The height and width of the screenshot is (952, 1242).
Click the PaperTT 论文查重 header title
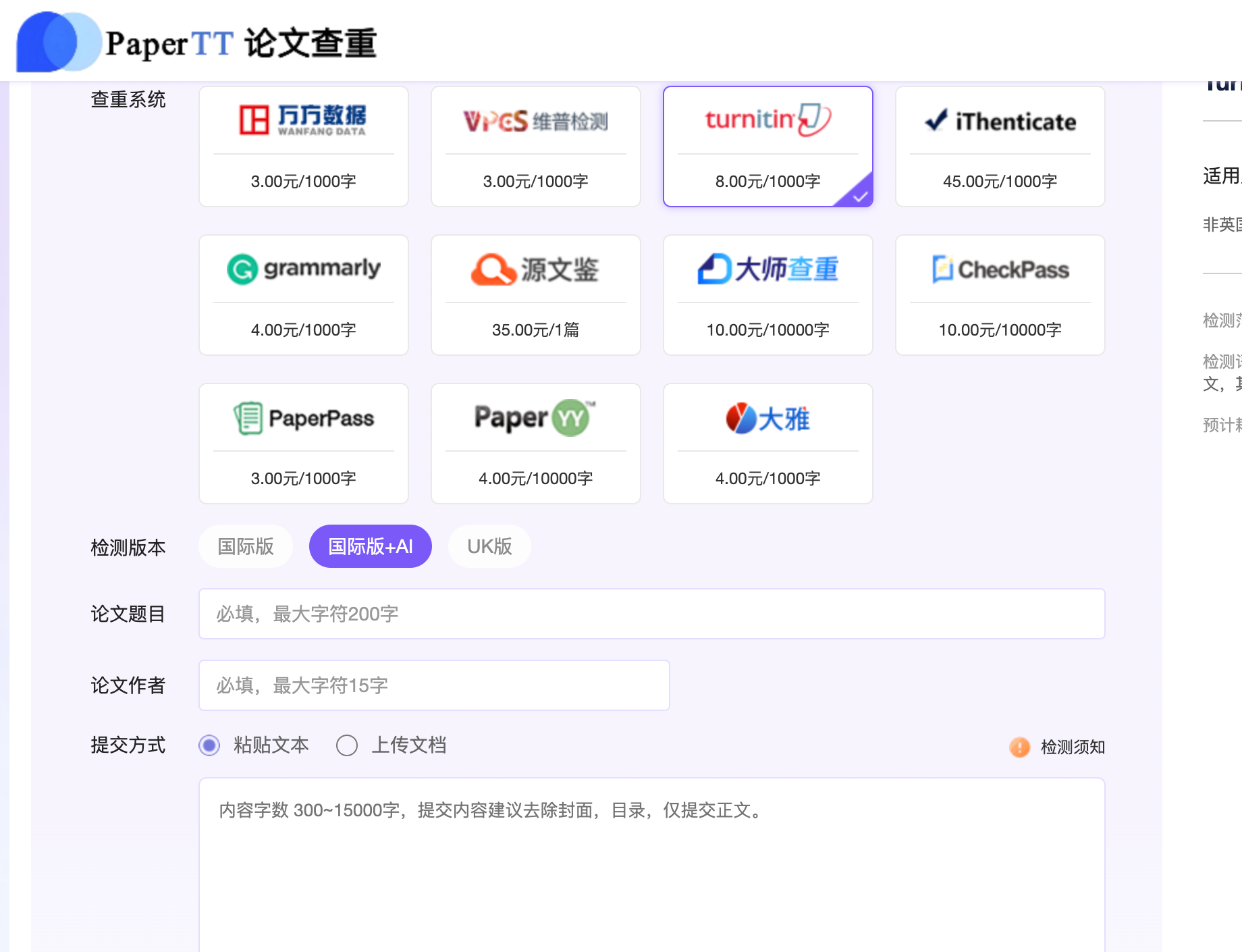(x=241, y=43)
